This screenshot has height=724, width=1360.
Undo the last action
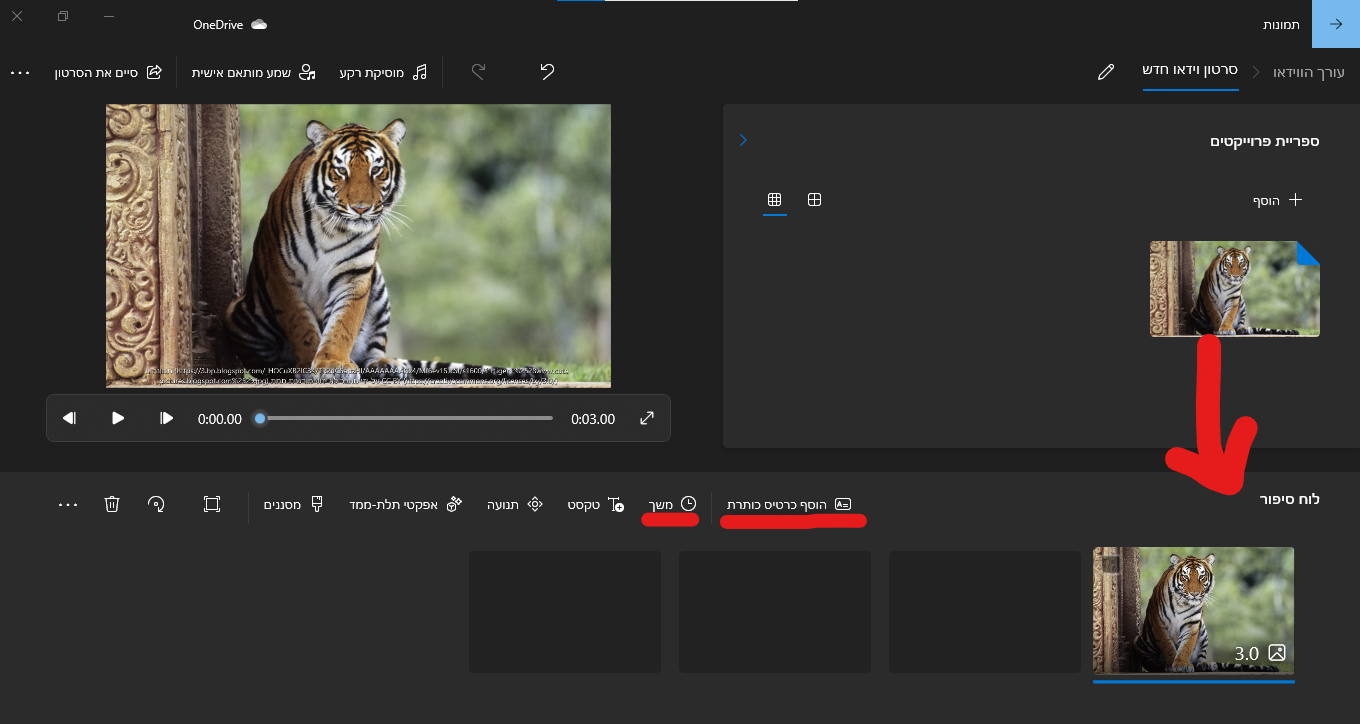pyautogui.click(x=547, y=72)
